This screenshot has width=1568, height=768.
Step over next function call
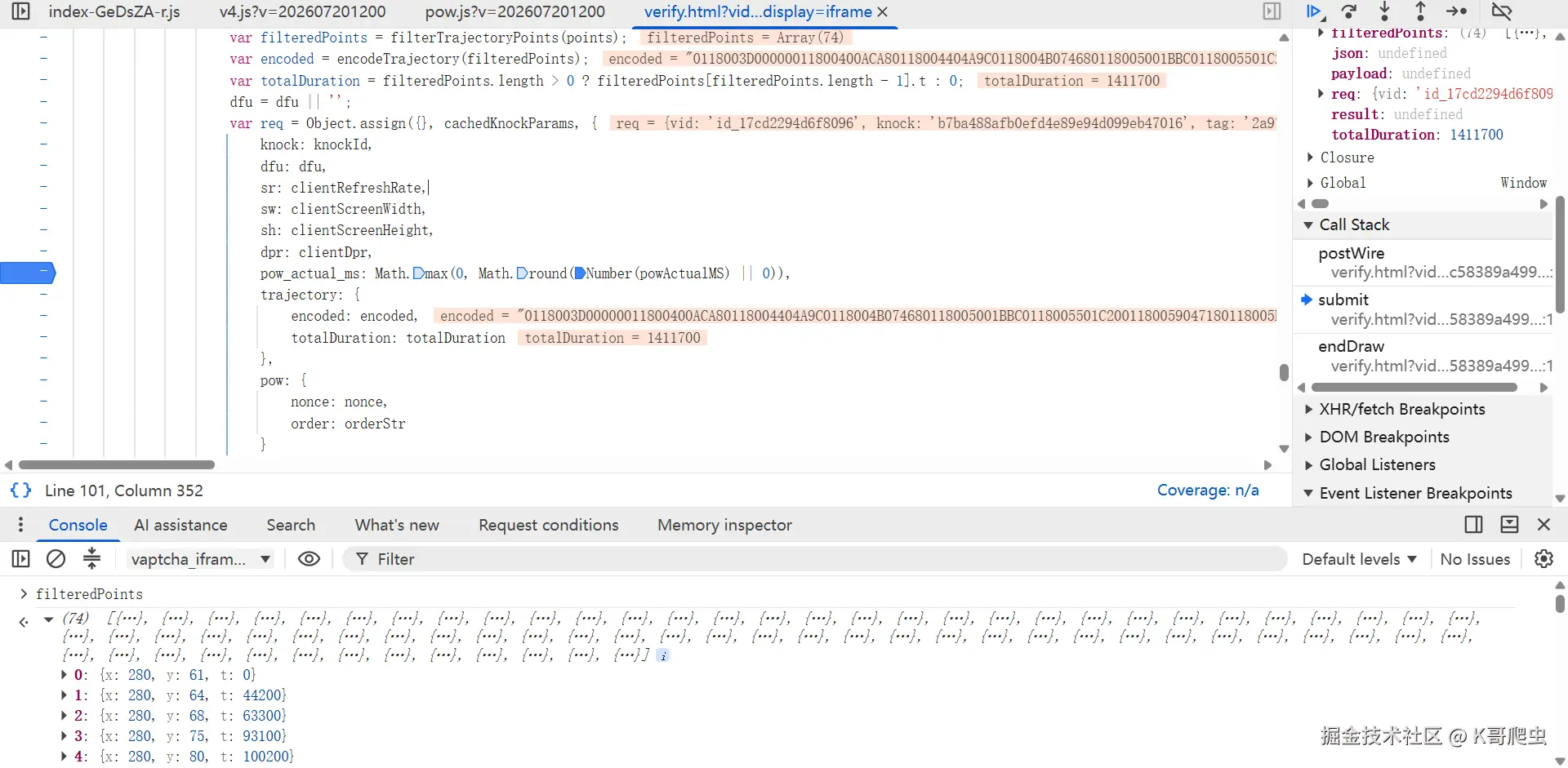click(1349, 11)
